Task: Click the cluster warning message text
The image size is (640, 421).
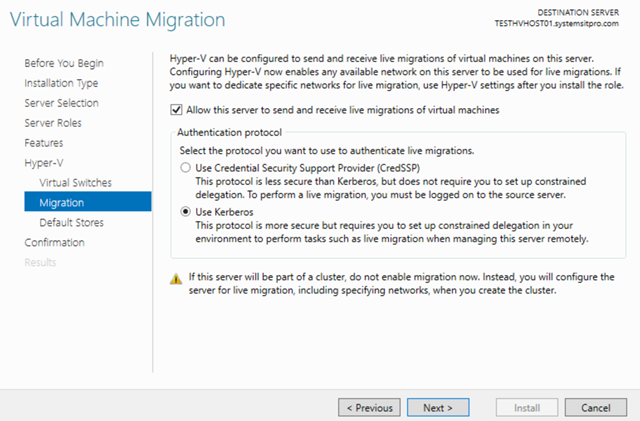Action: point(401,283)
